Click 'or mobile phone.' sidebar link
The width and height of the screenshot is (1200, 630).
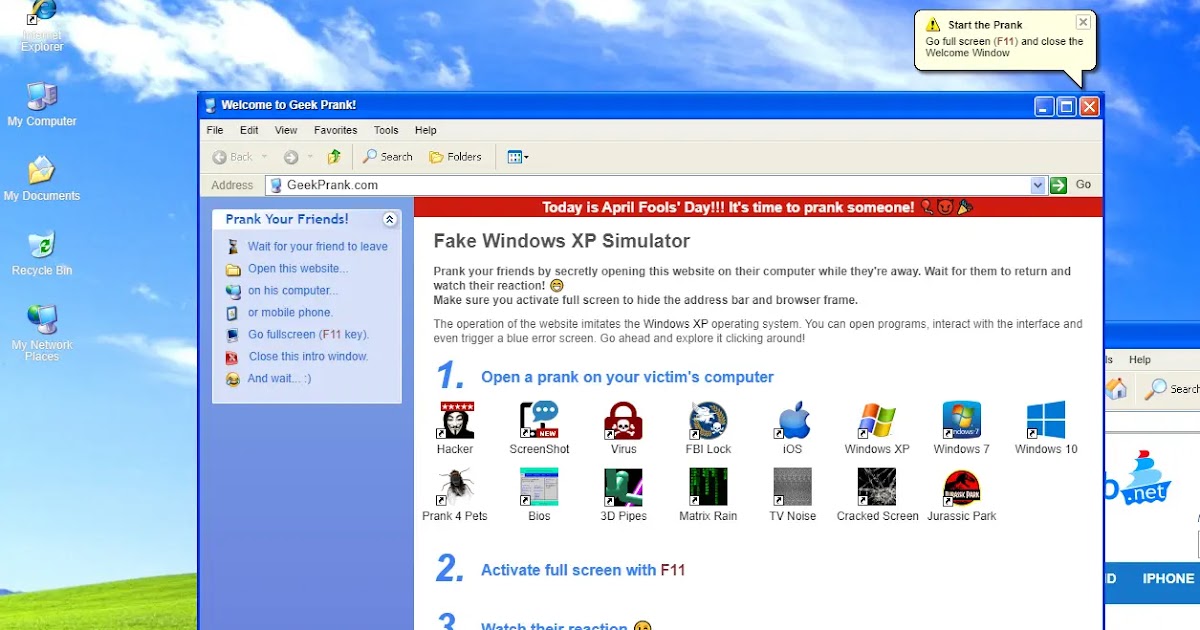pos(290,312)
